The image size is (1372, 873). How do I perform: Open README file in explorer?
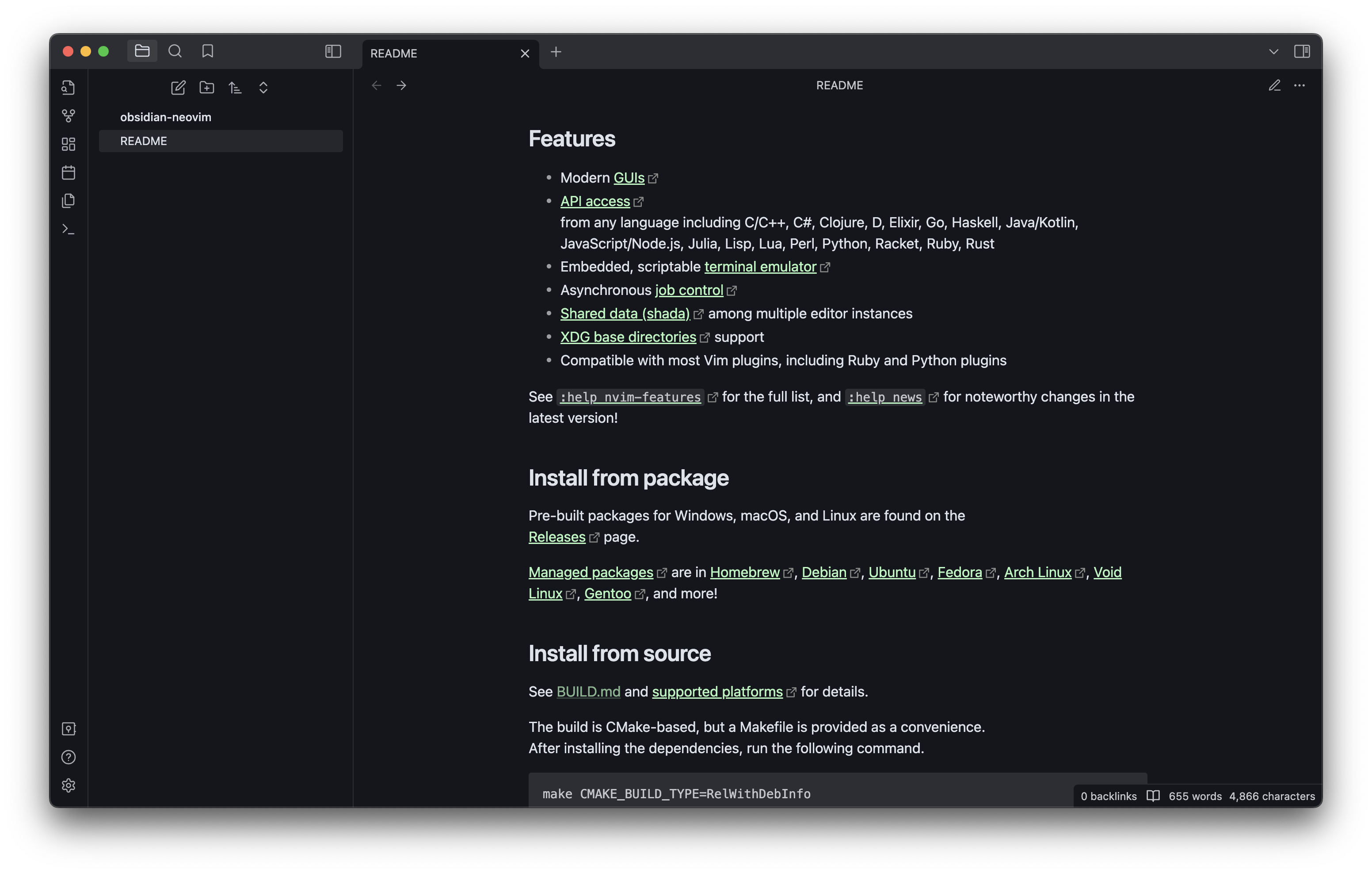[x=221, y=141]
